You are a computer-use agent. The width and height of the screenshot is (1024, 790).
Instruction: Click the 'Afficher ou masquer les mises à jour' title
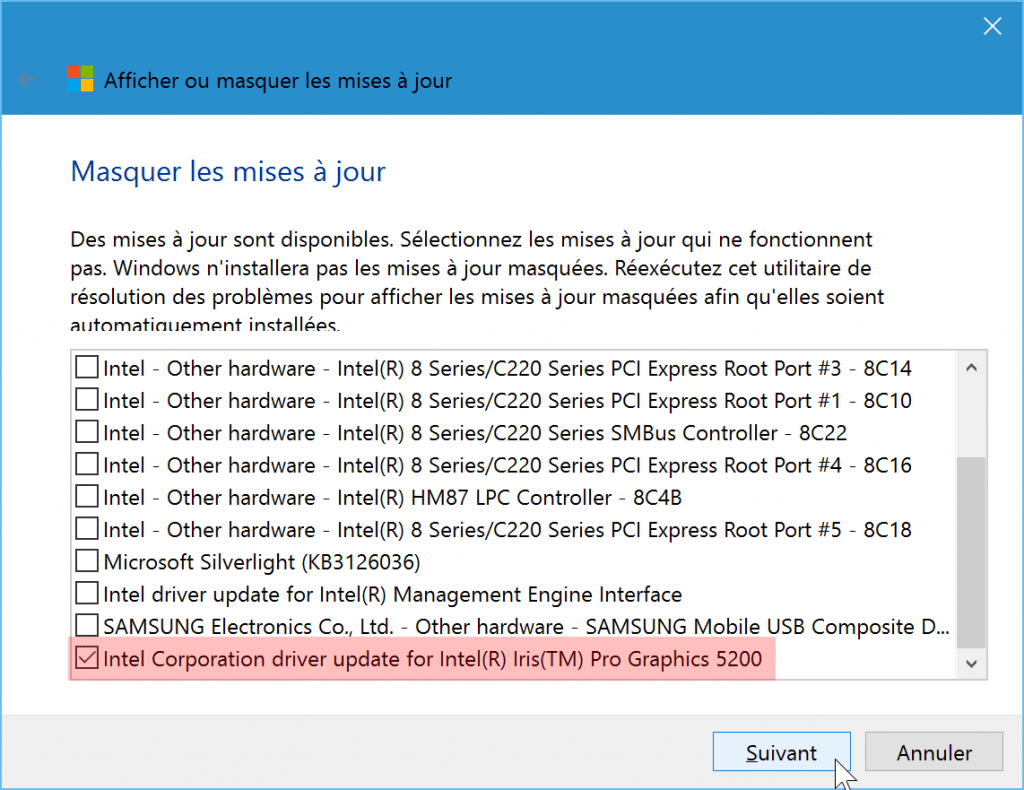pos(278,81)
